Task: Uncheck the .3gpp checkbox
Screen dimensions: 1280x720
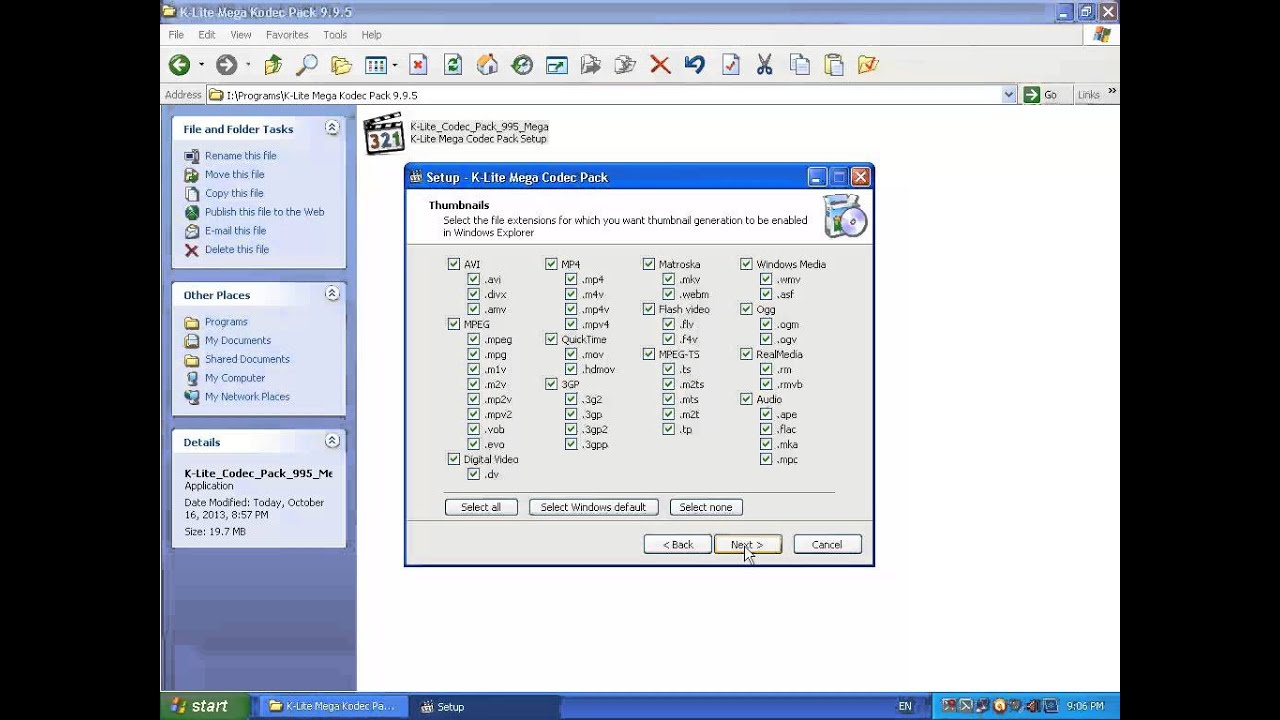Action: click(571, 444)
